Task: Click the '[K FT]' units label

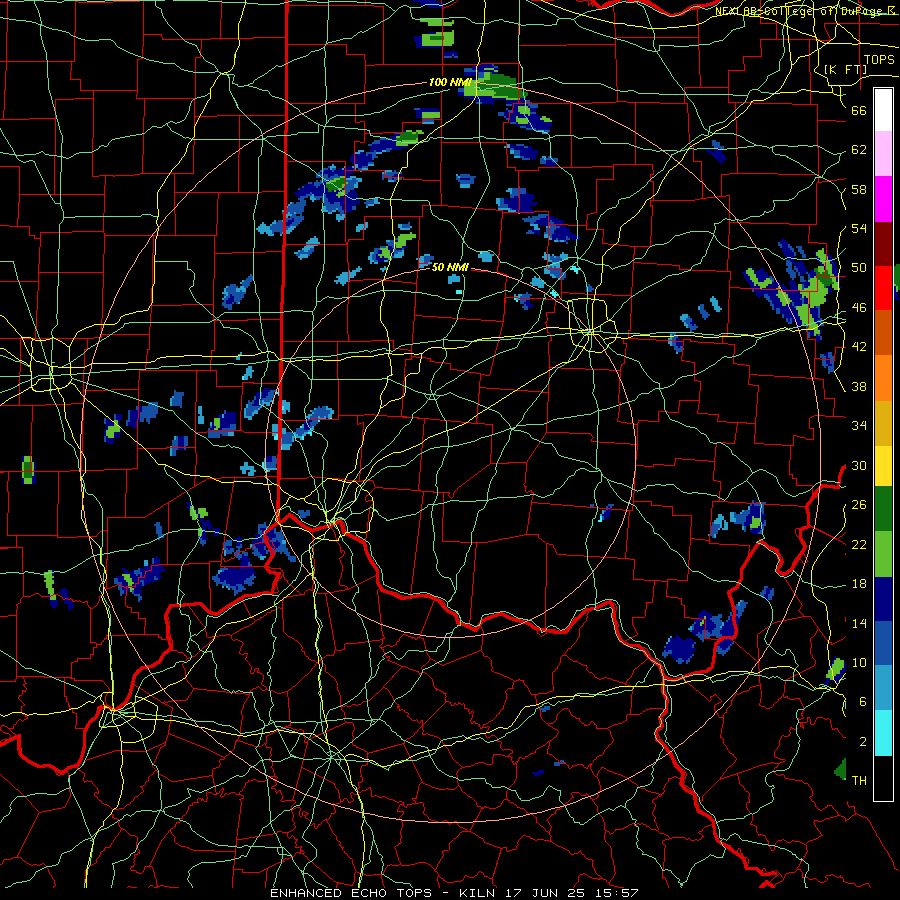Action: [845, 69]
